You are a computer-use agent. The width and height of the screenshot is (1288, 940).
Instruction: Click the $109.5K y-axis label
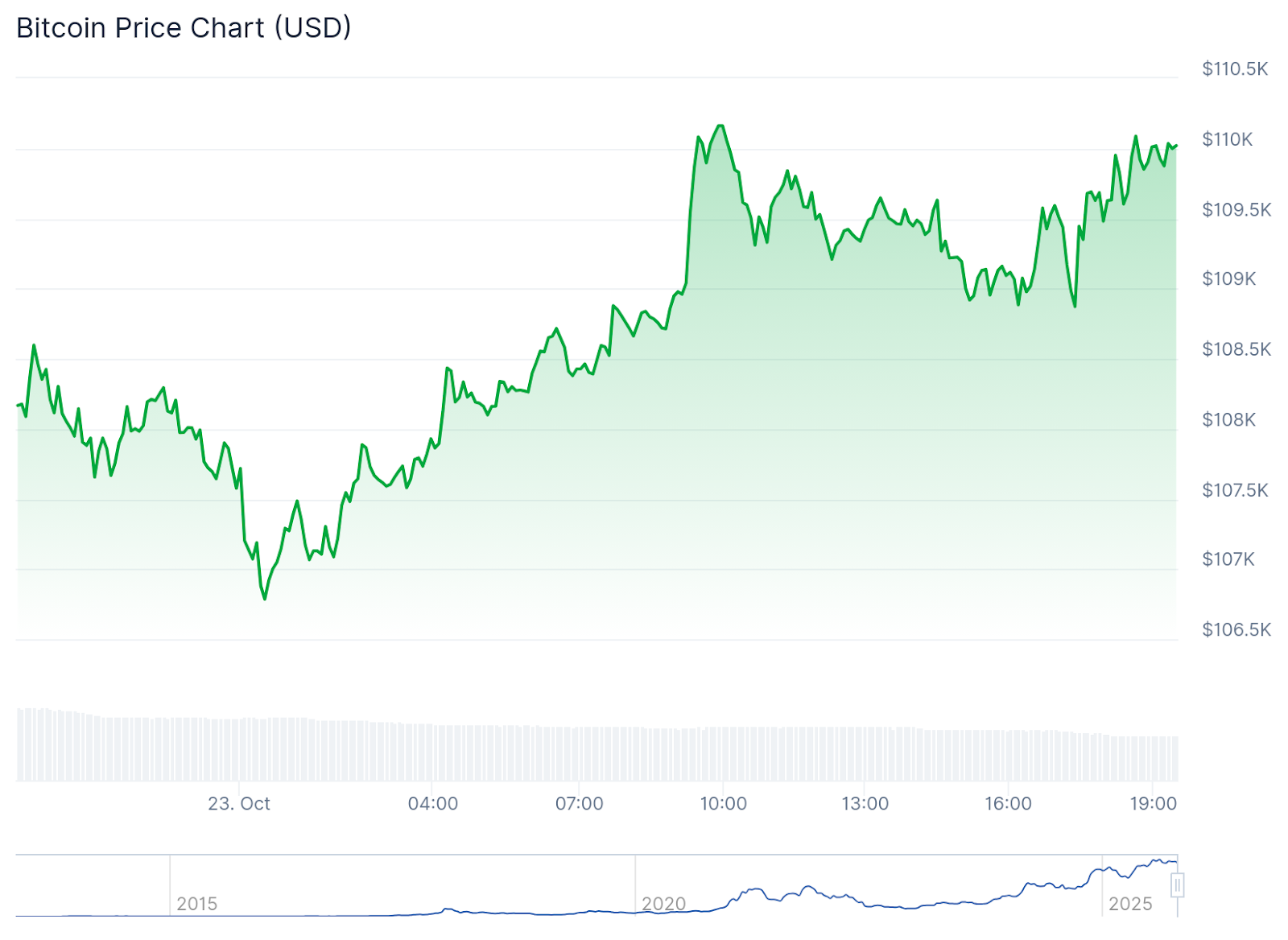click(x=1236, y=210)
